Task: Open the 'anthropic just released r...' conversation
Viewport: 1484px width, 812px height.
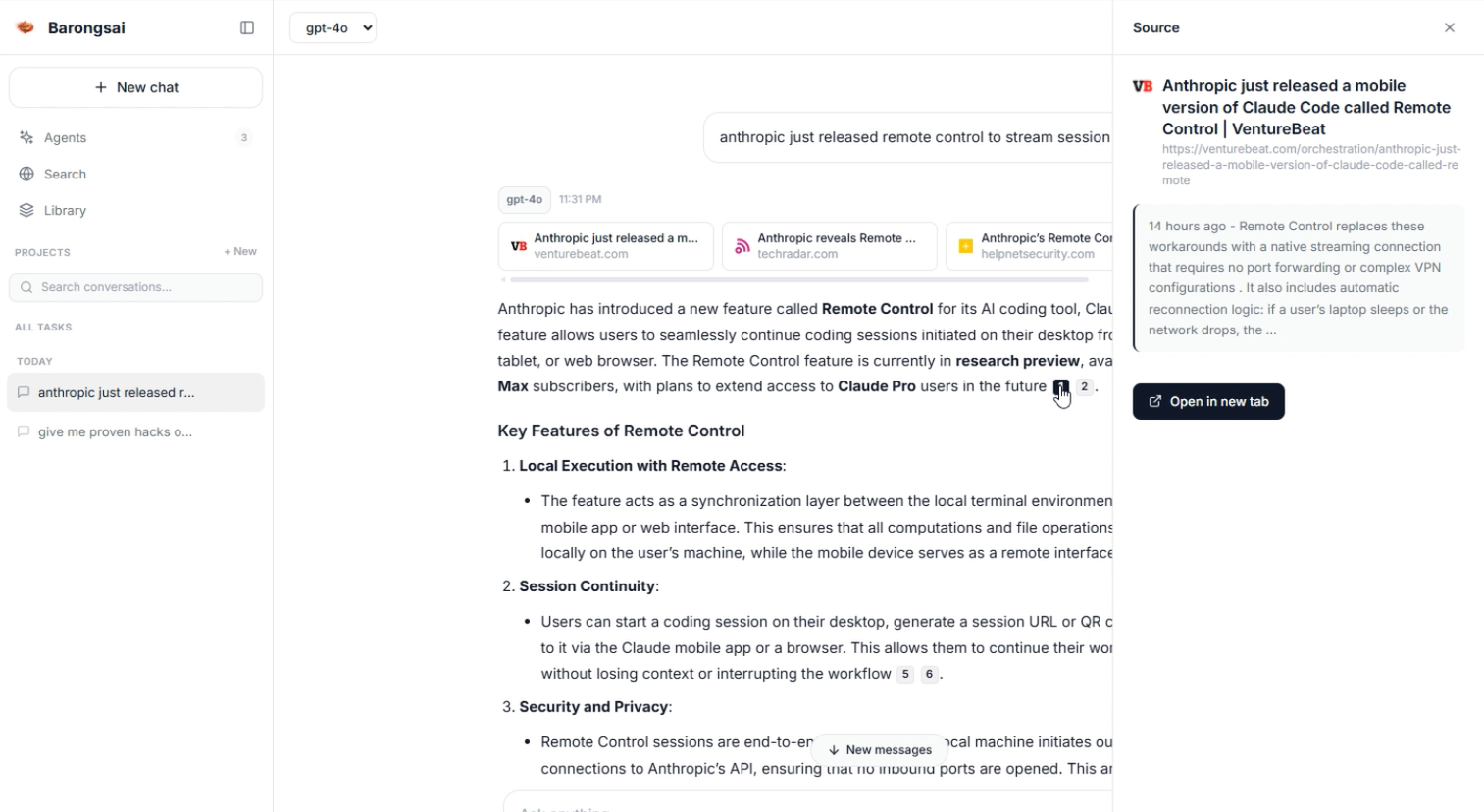Action: [135, 392]
